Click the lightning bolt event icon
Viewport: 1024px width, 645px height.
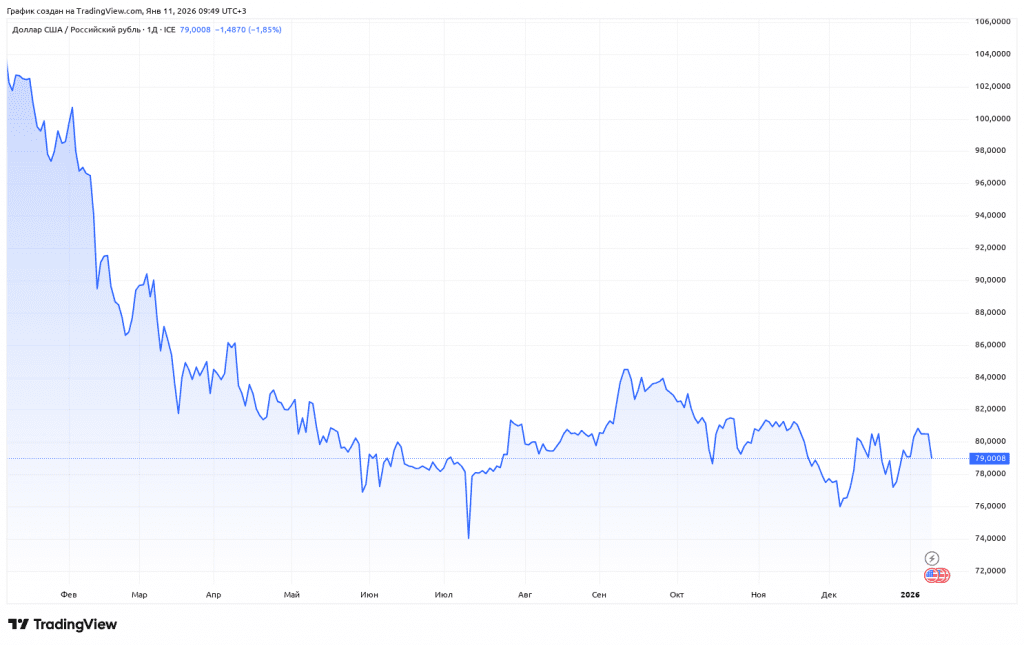[932, 558]
